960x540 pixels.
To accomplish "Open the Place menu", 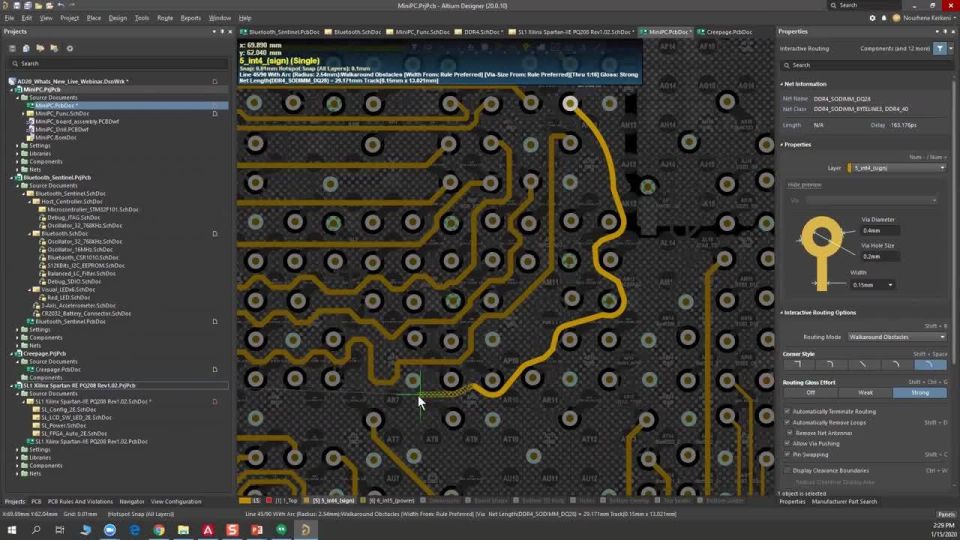I will 94,18.
